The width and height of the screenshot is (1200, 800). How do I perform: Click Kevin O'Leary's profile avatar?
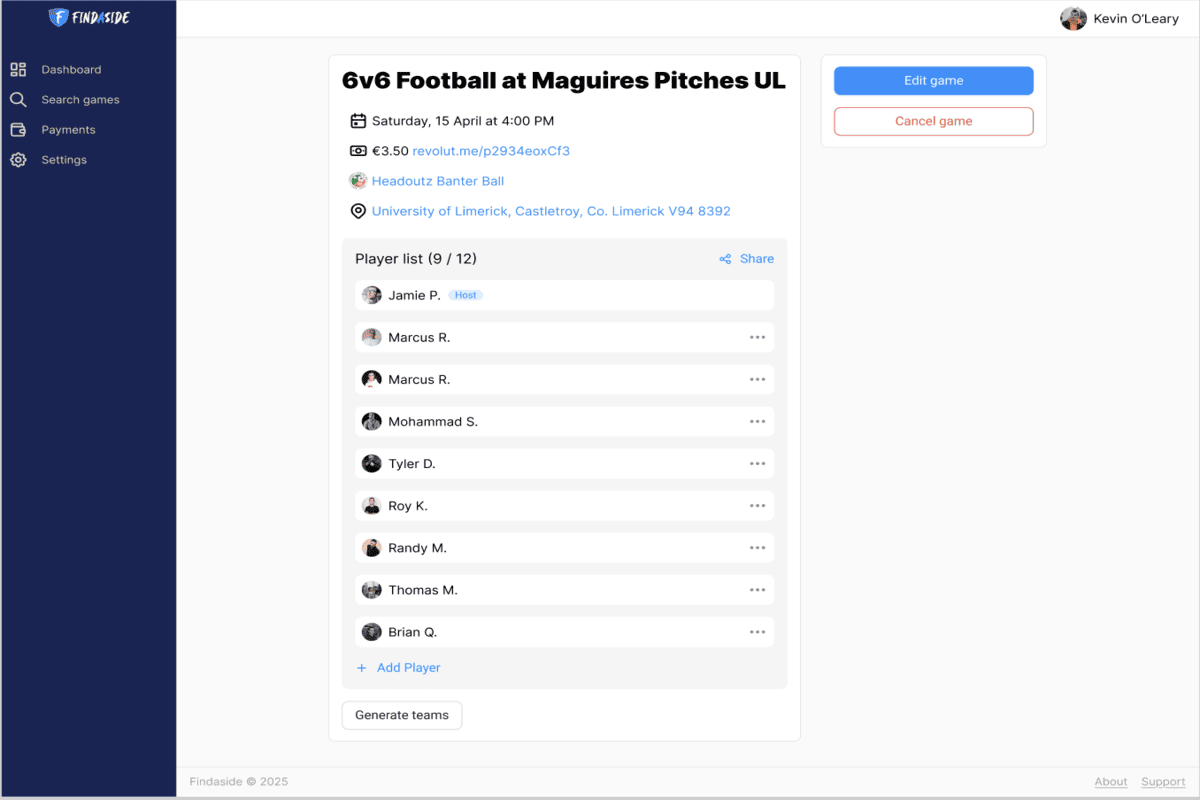pos(1073,19)
